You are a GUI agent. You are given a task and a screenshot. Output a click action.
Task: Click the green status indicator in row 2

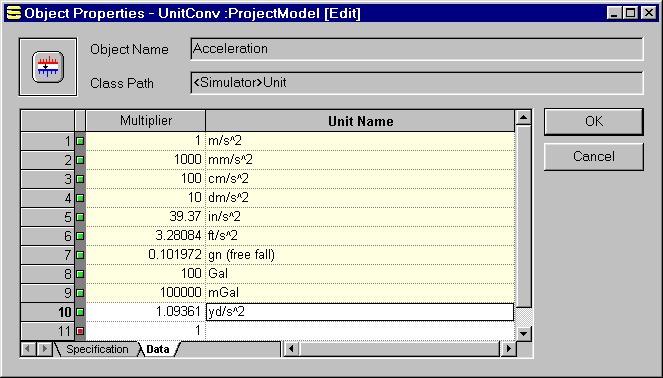coord(80,160)
